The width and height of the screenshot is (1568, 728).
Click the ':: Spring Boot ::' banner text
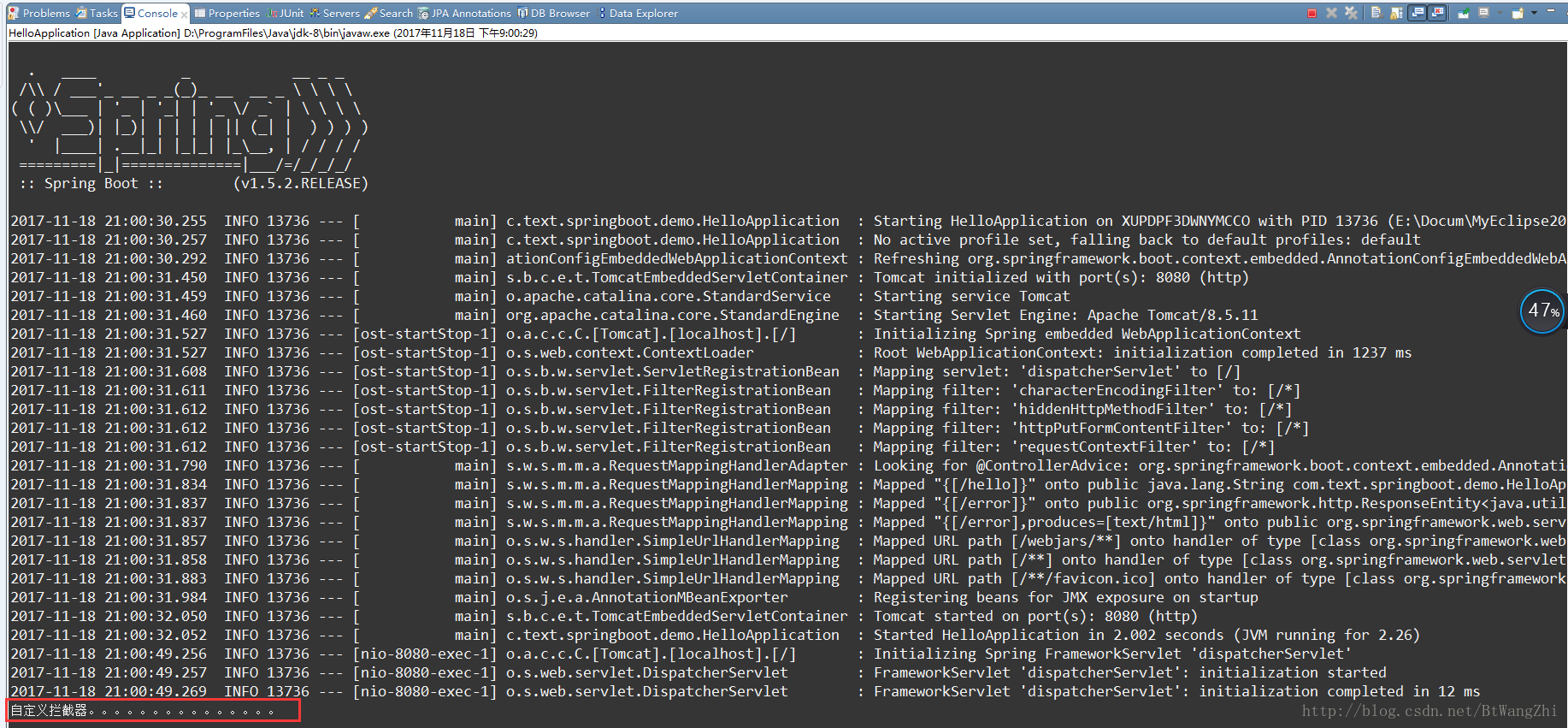(91, 183)
